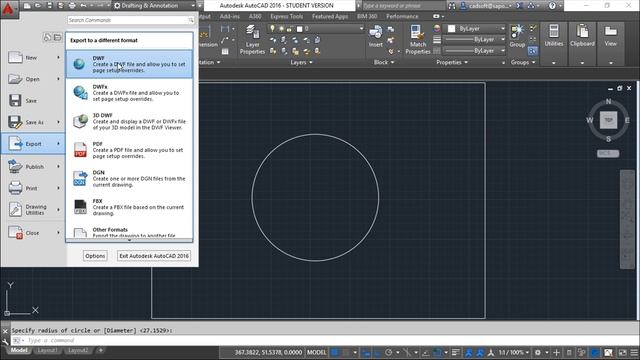Select DWFx export format option
640x360 pixels.
point(129,93)
